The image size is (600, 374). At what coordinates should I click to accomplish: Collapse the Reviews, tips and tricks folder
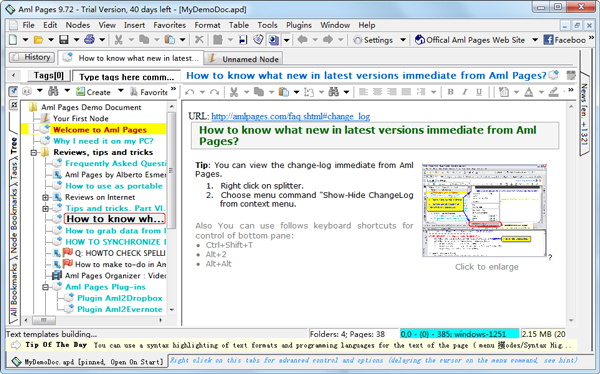click(x=34, y=153)
